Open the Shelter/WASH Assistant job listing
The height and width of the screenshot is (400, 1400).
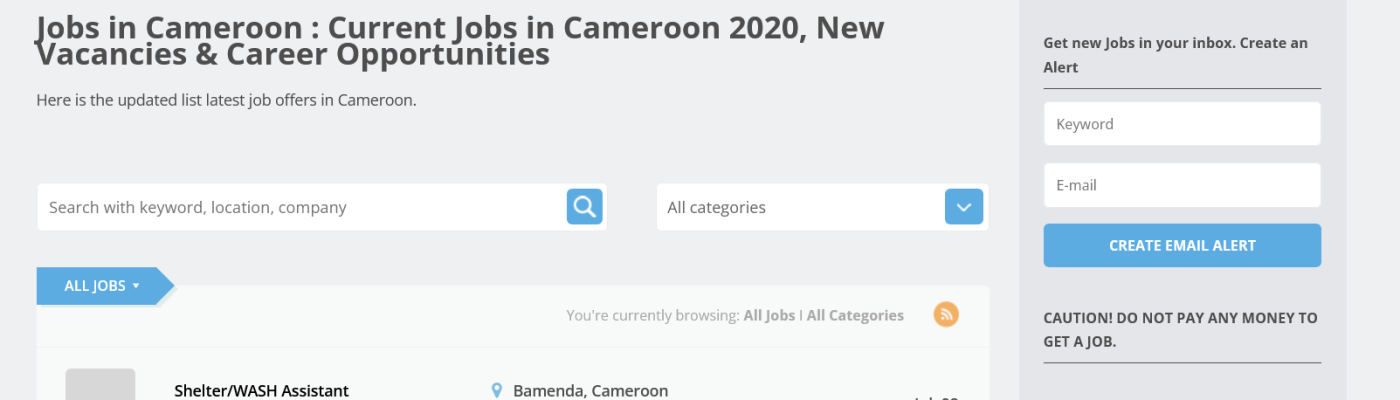click(x=262, y=390)
